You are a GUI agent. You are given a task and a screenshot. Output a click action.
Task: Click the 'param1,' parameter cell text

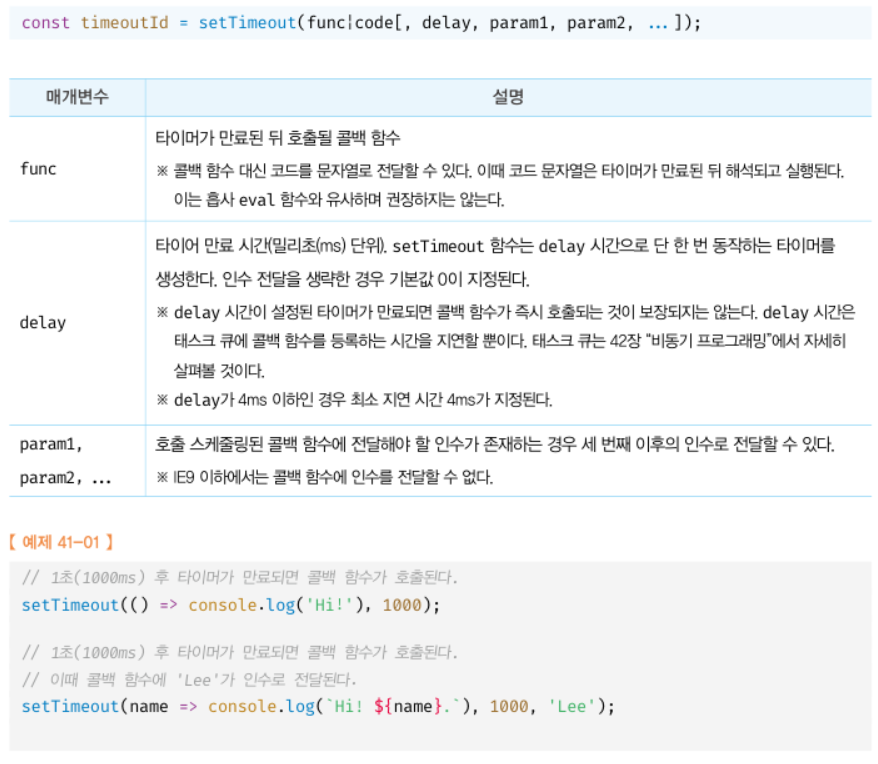[51, 444]
